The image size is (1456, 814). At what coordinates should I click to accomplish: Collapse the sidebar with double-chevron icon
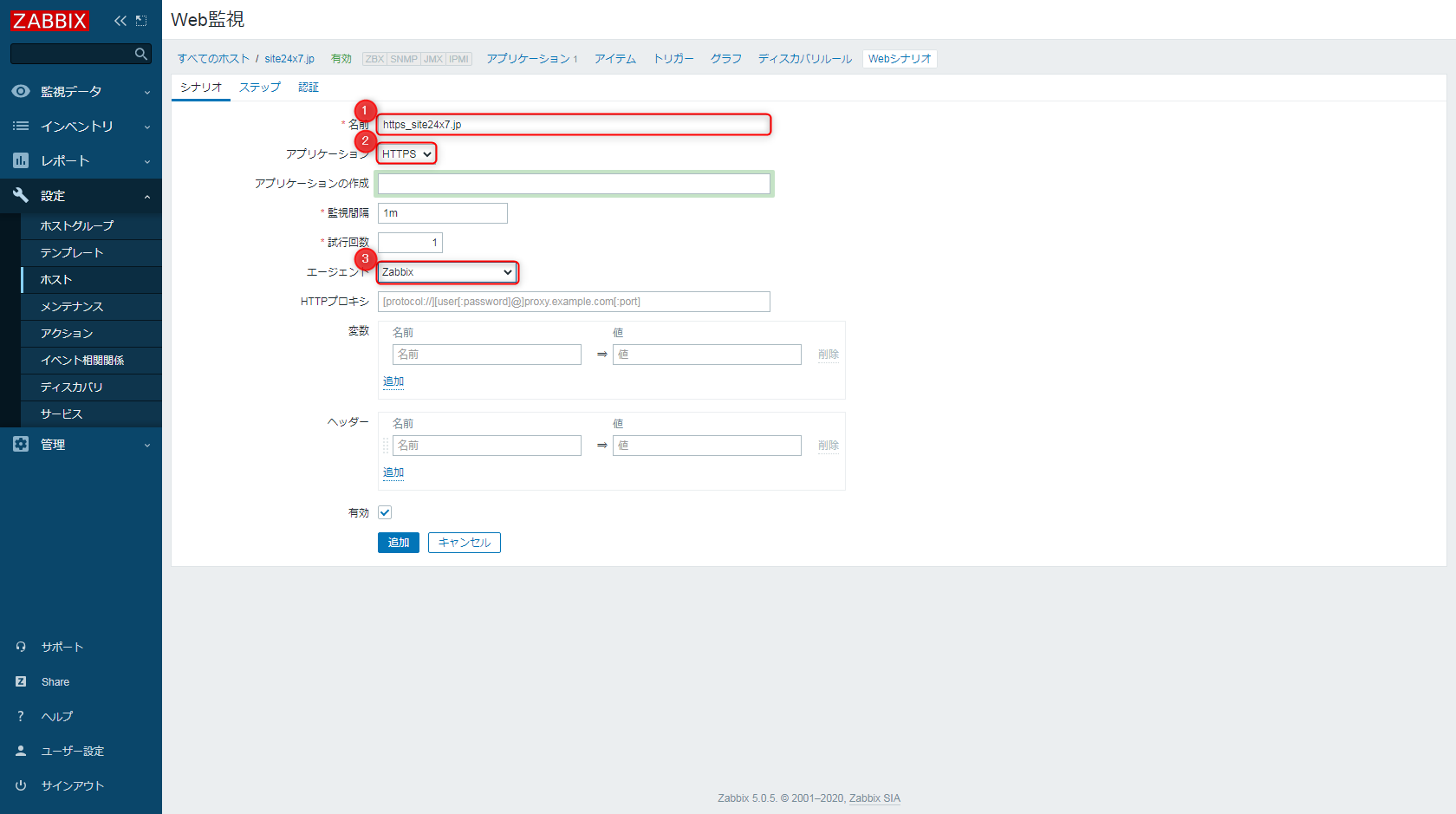pos(120,21)
